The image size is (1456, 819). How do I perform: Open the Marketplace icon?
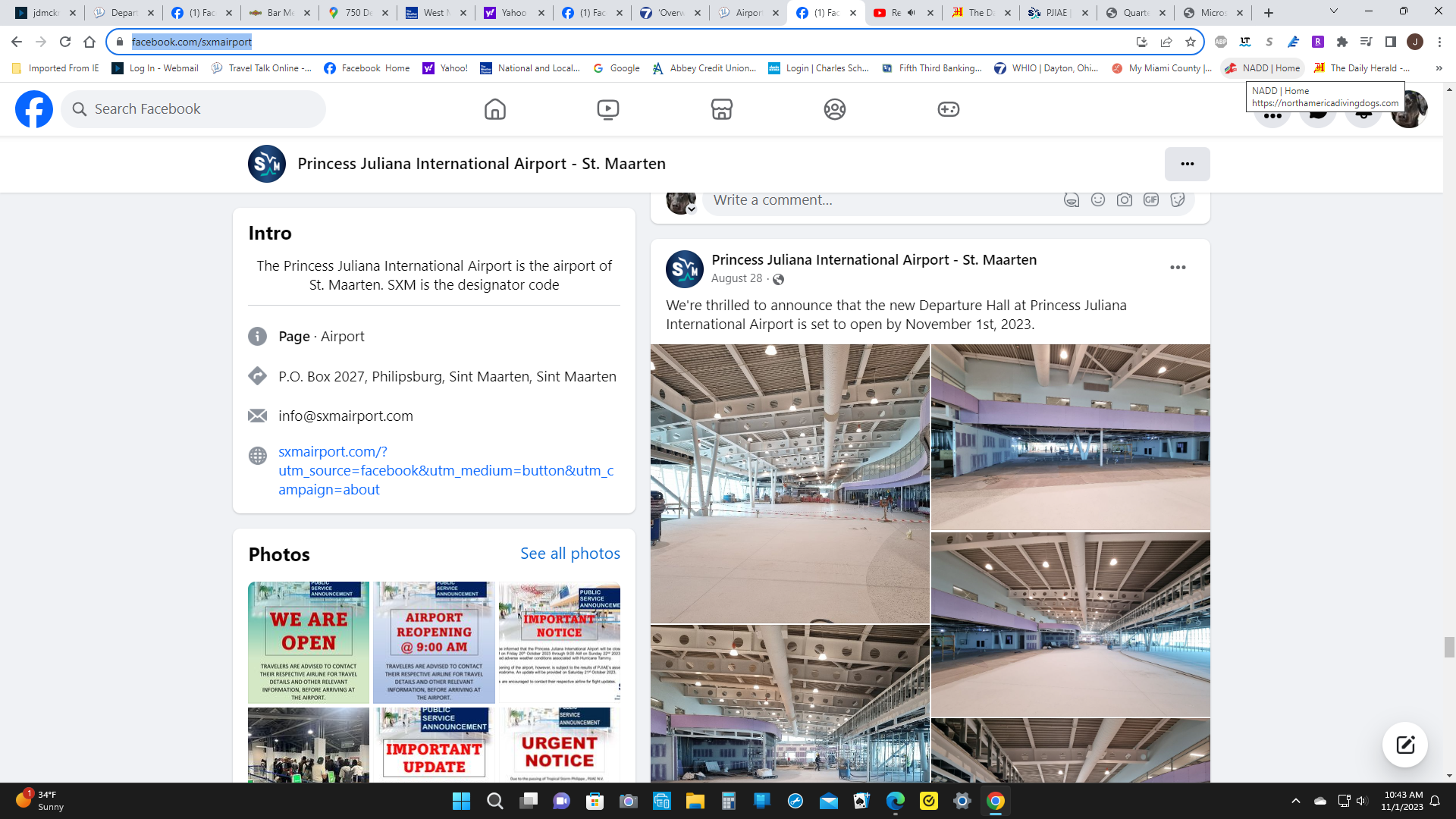pyautogui.click(x=721, y=109)
